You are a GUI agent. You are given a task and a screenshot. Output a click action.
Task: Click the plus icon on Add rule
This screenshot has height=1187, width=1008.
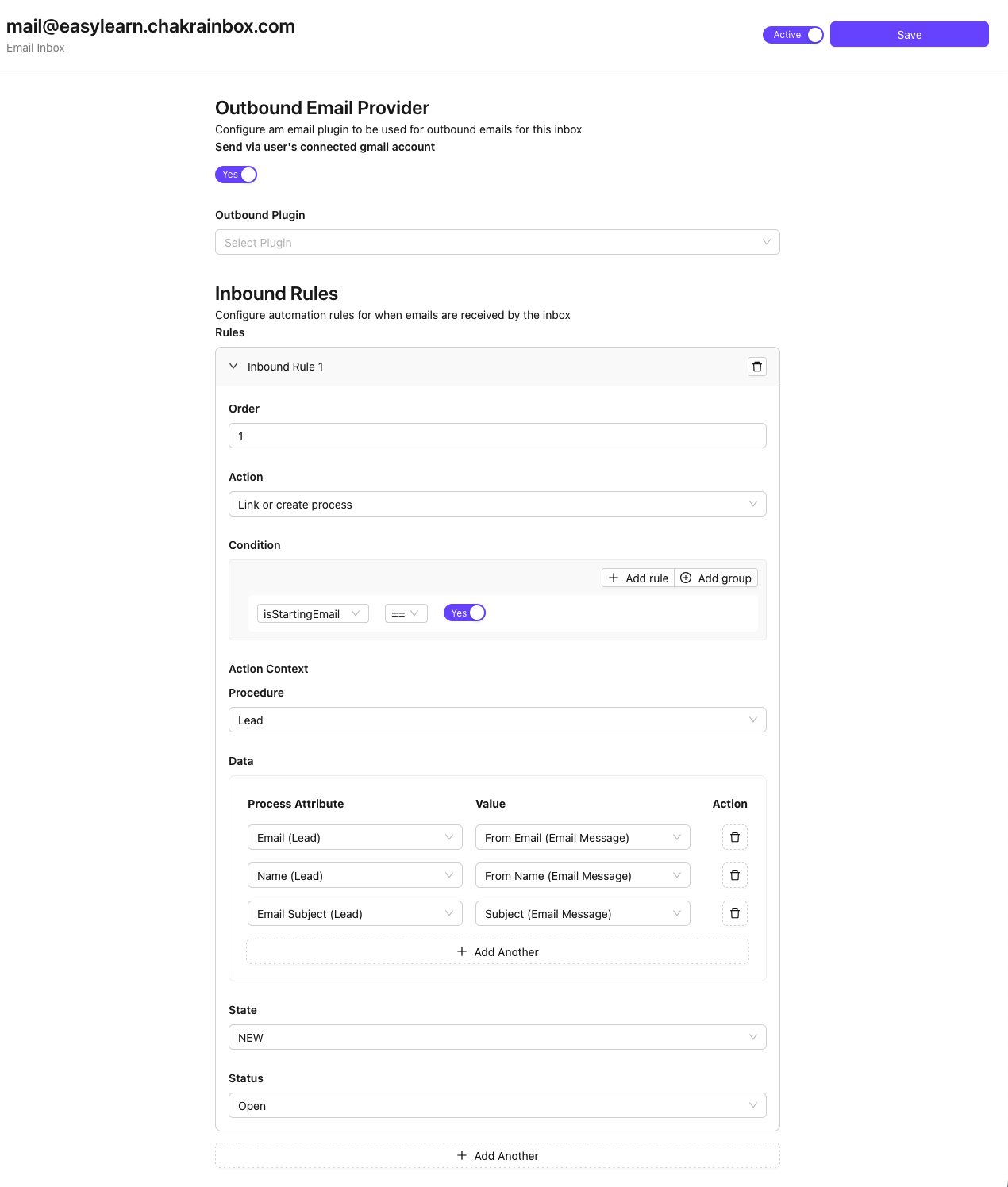pyautogui.click(x=614, y=578)
